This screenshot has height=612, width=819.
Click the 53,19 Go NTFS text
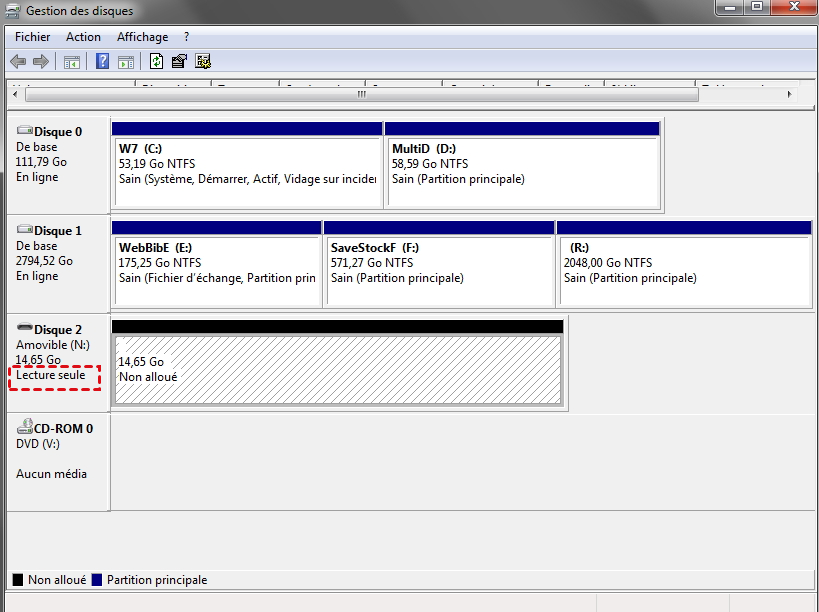tap(157, 164)
